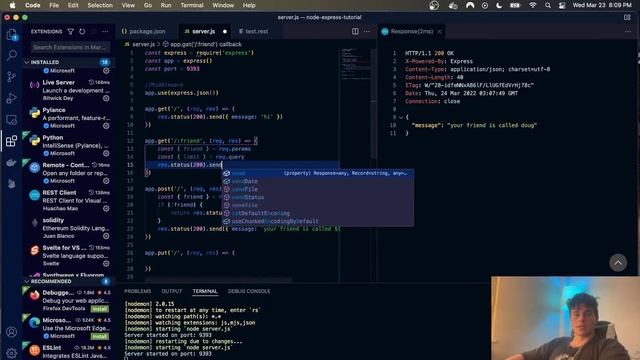This screenshot has width=640, height=360.
Task: Open Source Control view in activity bar
Action: (x=11, y=77)
